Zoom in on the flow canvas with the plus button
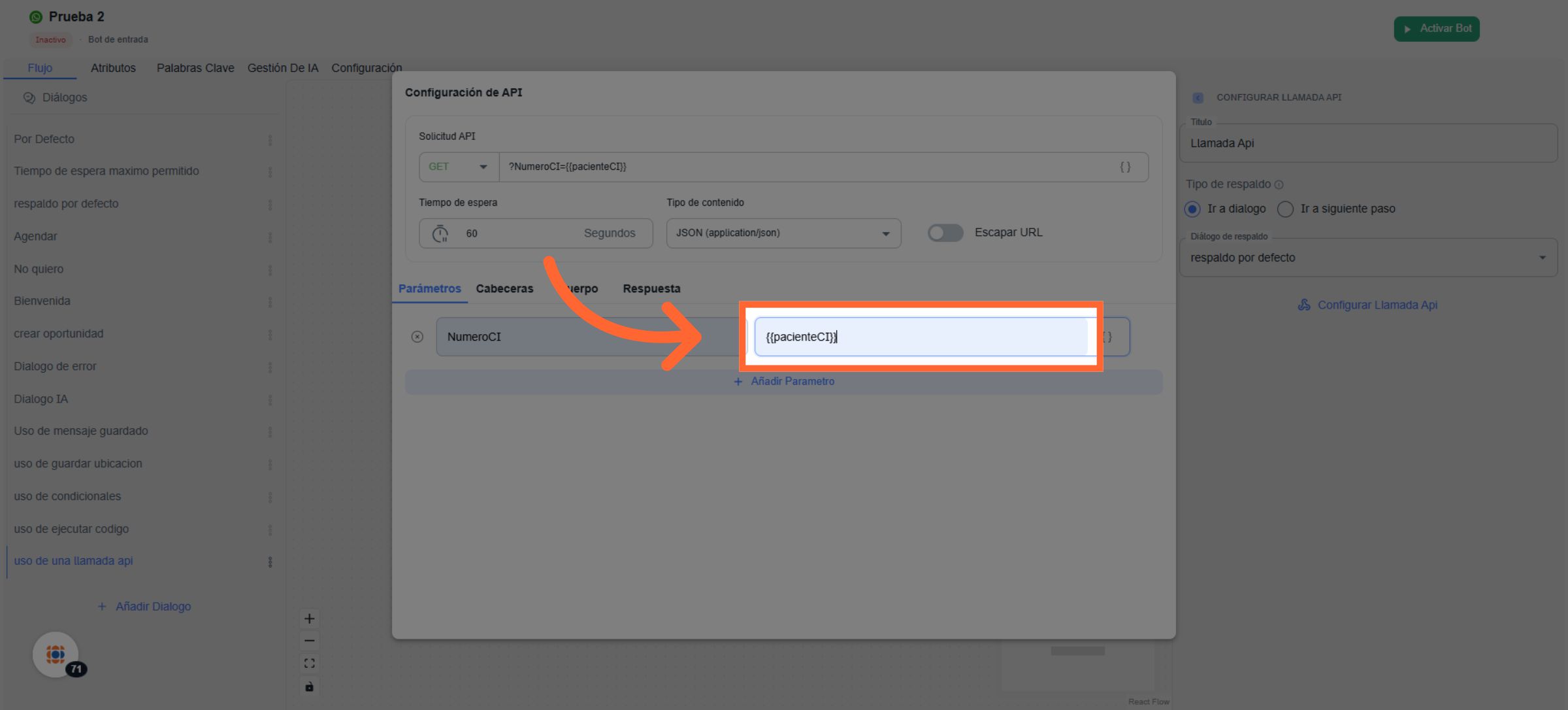Viewport: 1568px width, 710px height. [x=309, y=618]
